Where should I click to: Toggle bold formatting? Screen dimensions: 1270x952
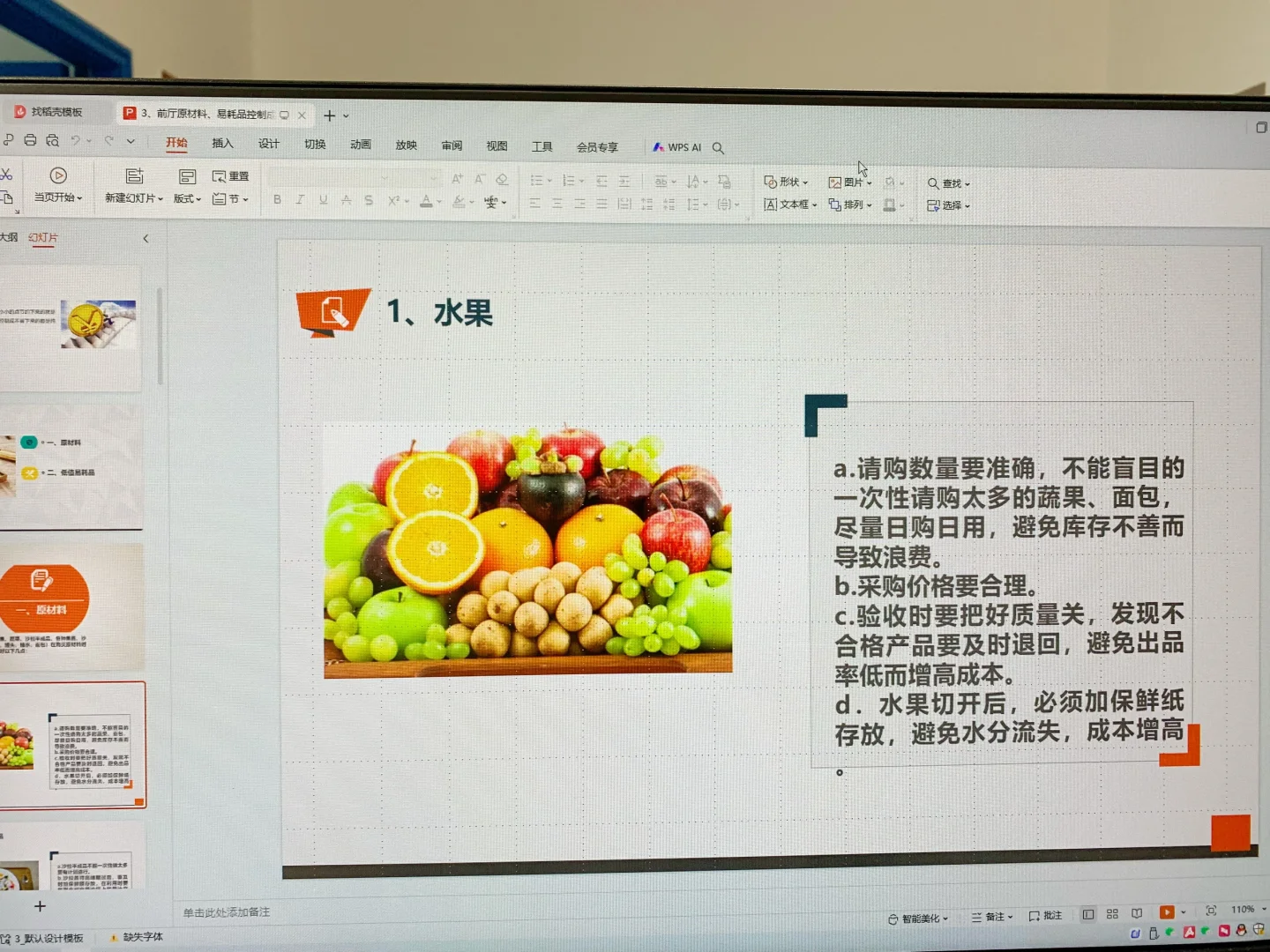pyautogui.click(x=277, y=199)
